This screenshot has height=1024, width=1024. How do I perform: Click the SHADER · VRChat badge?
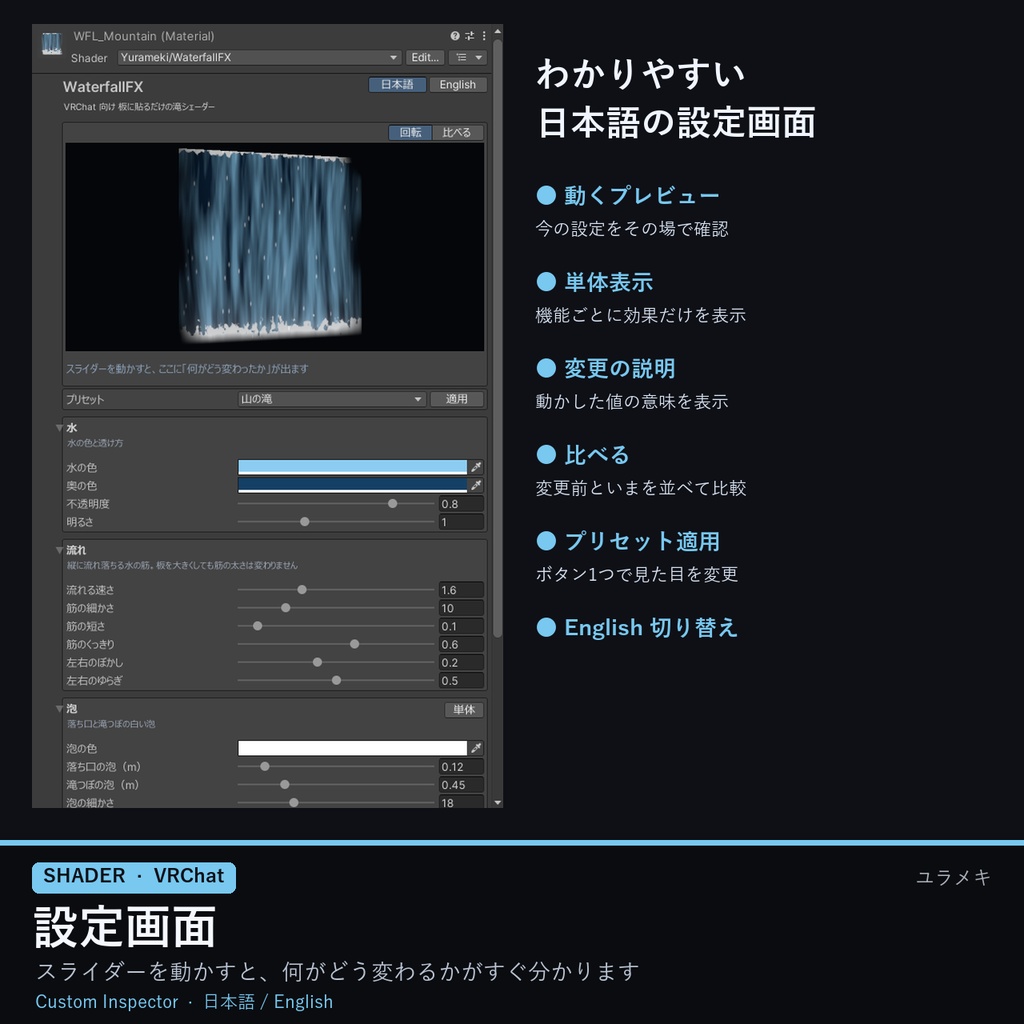[134, 877]
